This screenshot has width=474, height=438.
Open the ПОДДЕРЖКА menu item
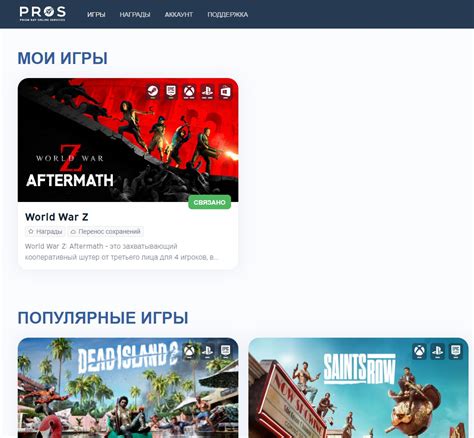pyautogui.click(x=228, y=15)
